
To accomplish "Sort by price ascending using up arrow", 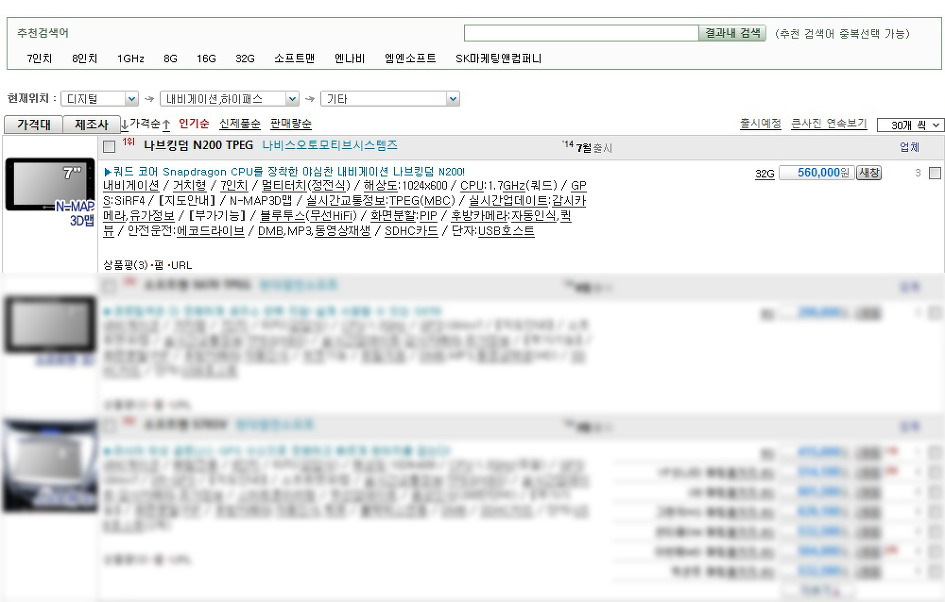I will coord(166,125).
